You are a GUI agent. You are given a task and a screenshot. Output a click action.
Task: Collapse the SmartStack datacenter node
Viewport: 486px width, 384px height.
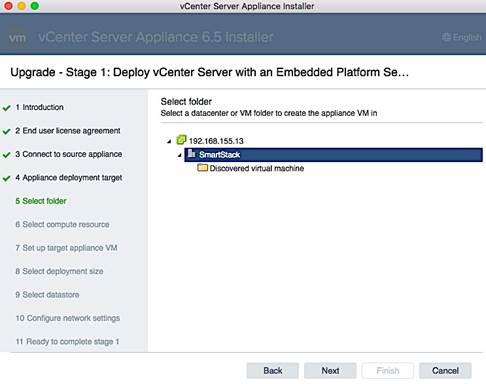click(180, 155)
